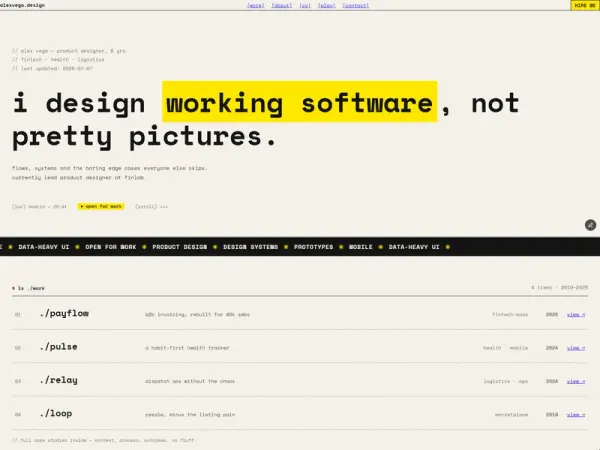Open the [work] navigation link

click(256, 5)
